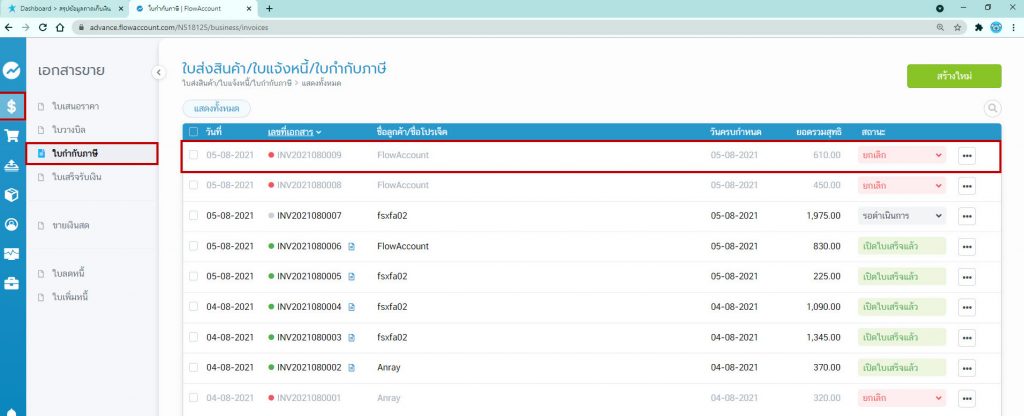Screen dimensions: 1024x416
Task: Open attached document icon for INV2021080002
Action: click(351, 368)
